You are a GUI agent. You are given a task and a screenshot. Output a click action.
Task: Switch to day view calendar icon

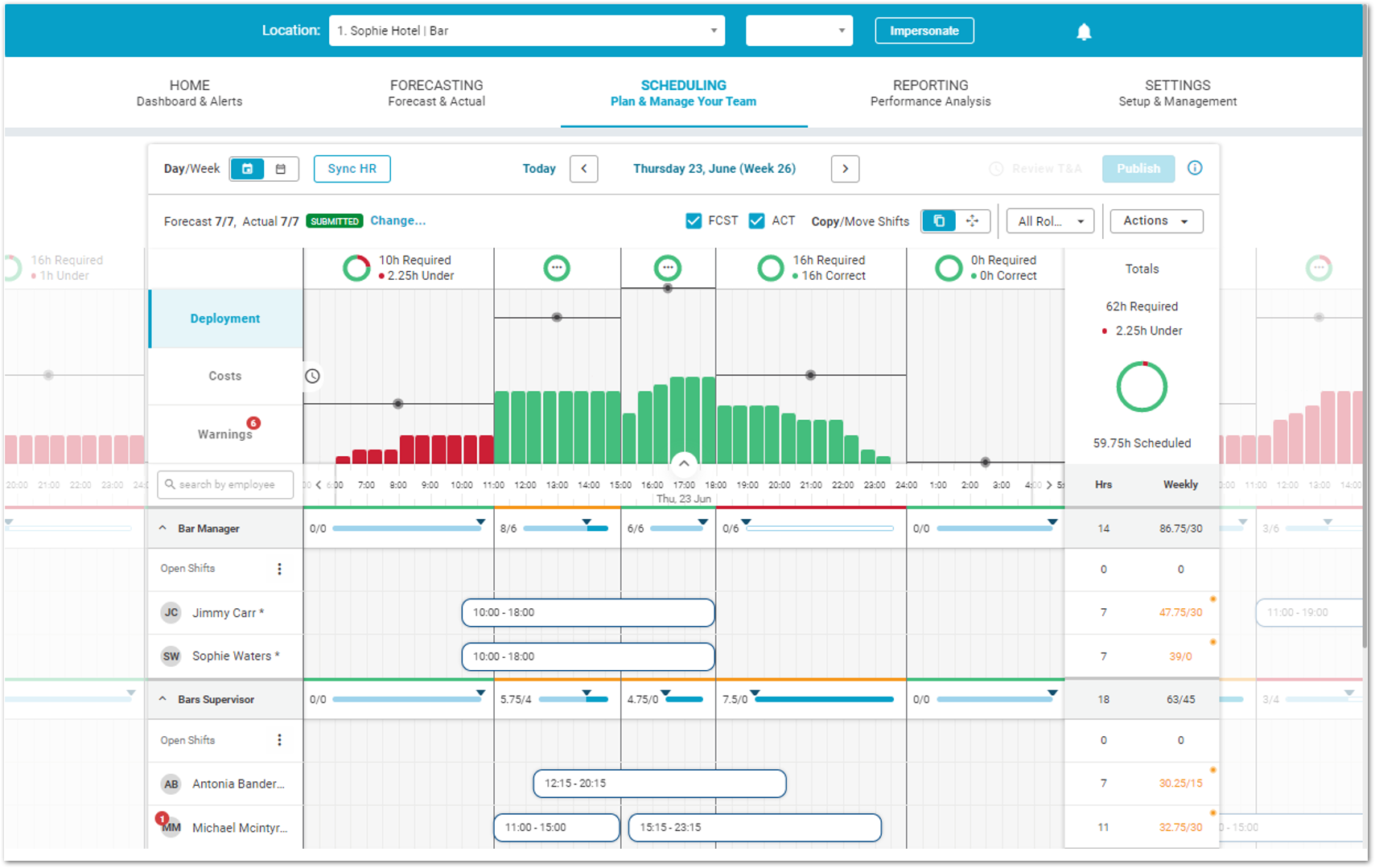tap(247, 169)
